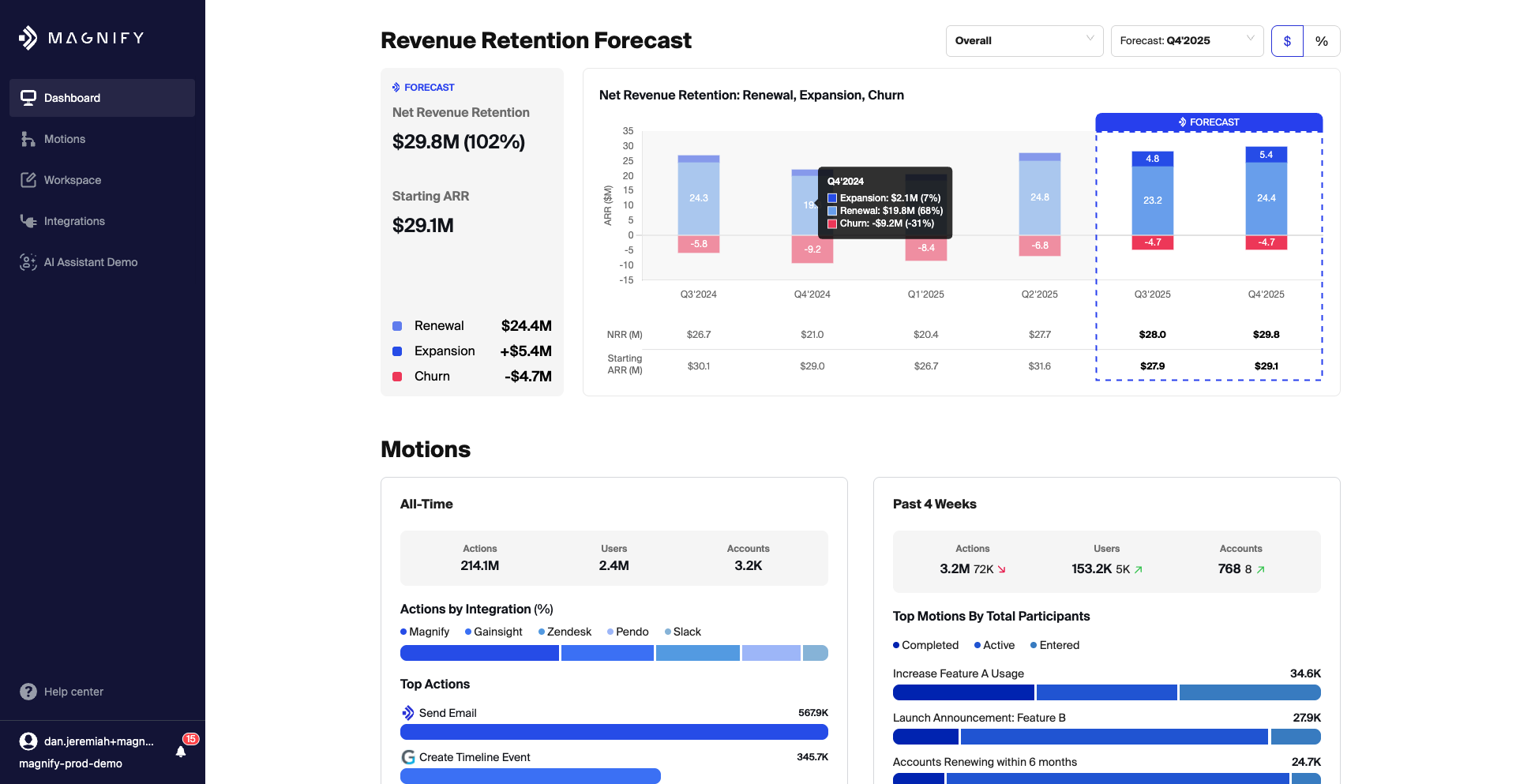Click the Send Email progress bar
The width and height of the screenshot is (1516, 784).
point(614,732)
